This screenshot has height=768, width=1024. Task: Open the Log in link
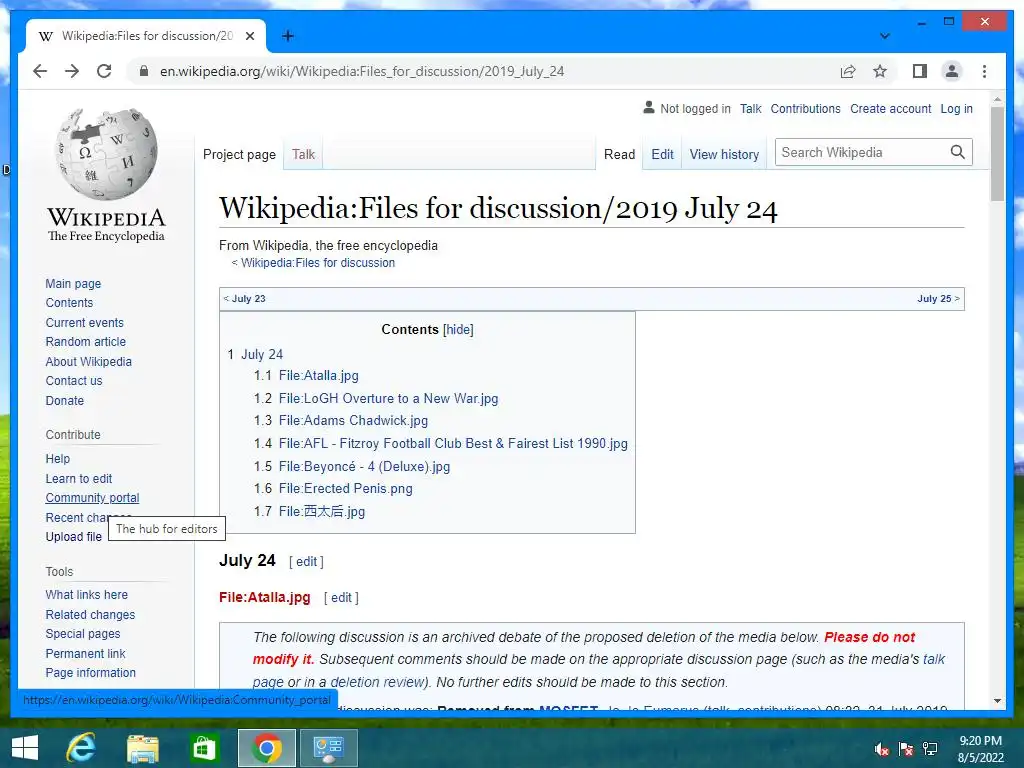pos(956,108)
